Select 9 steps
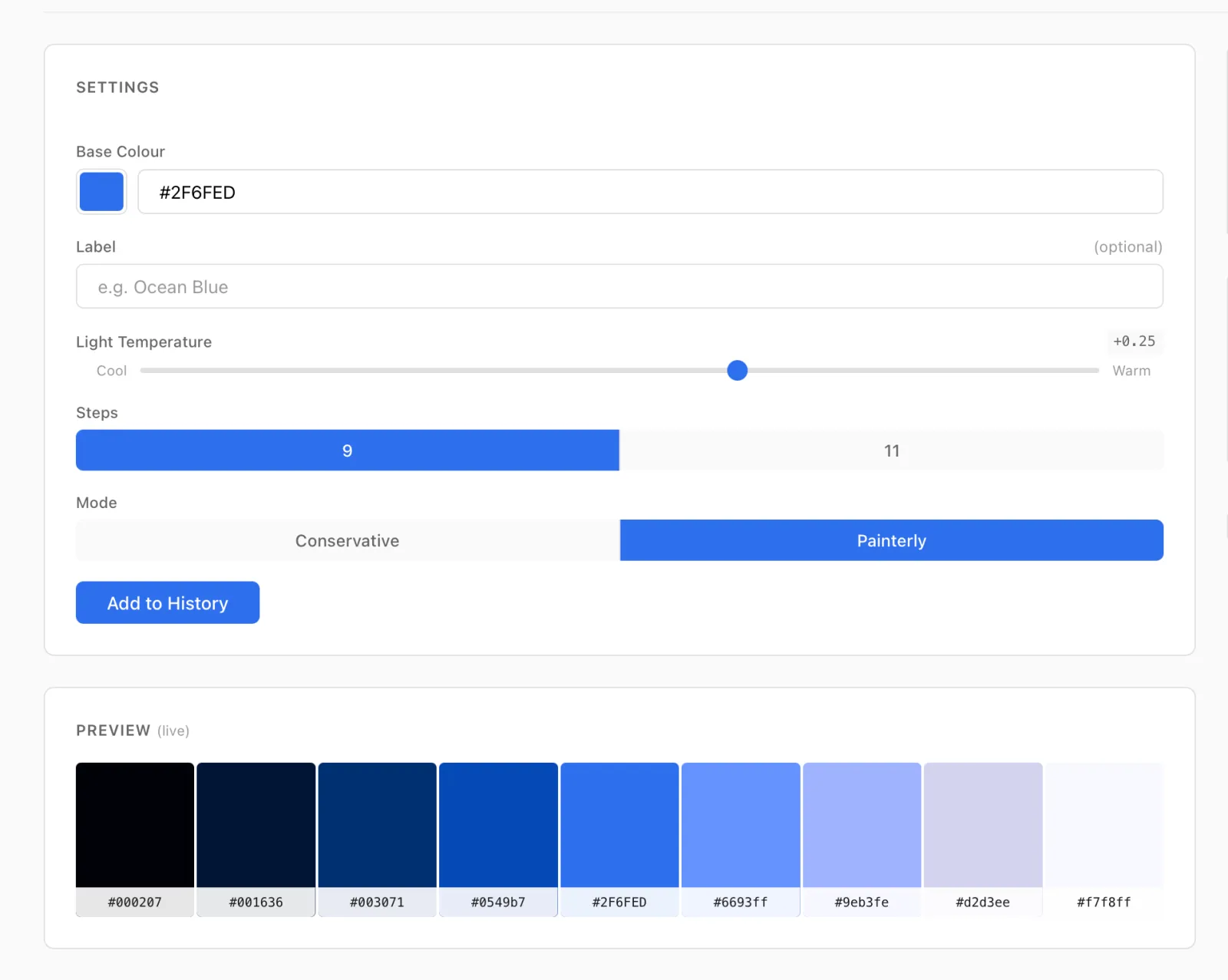 point(347,450)
